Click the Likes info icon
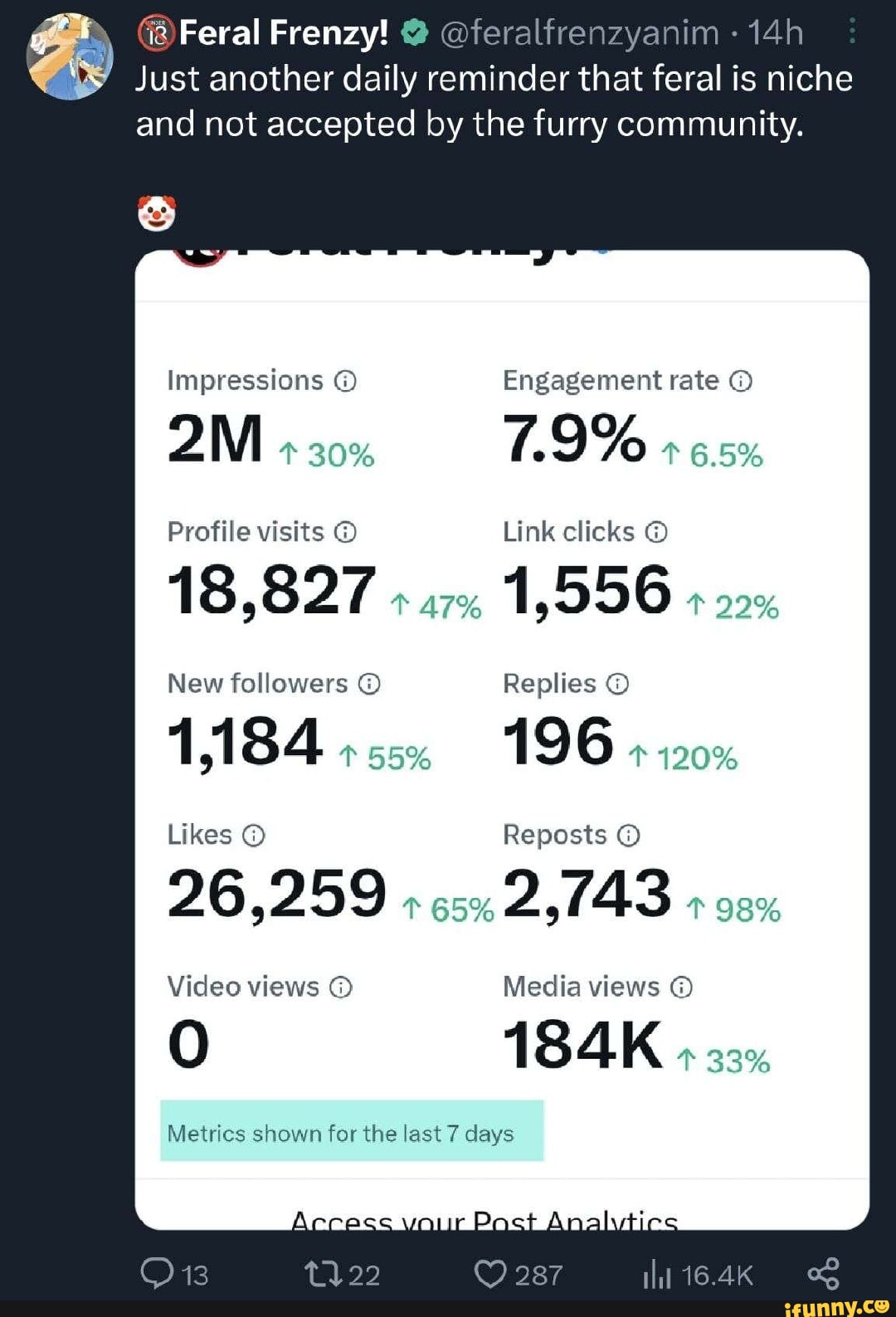 click(254, 835)
